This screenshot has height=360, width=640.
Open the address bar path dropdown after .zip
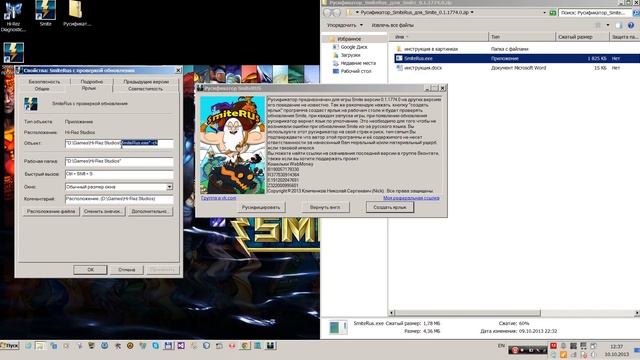(472, 13)
